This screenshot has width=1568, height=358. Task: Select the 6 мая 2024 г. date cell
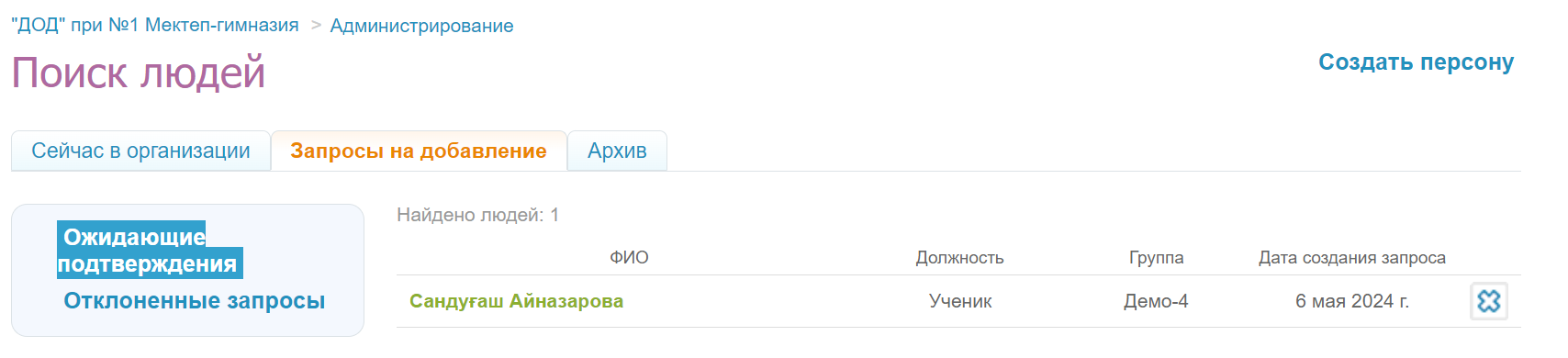(1351, 301)
